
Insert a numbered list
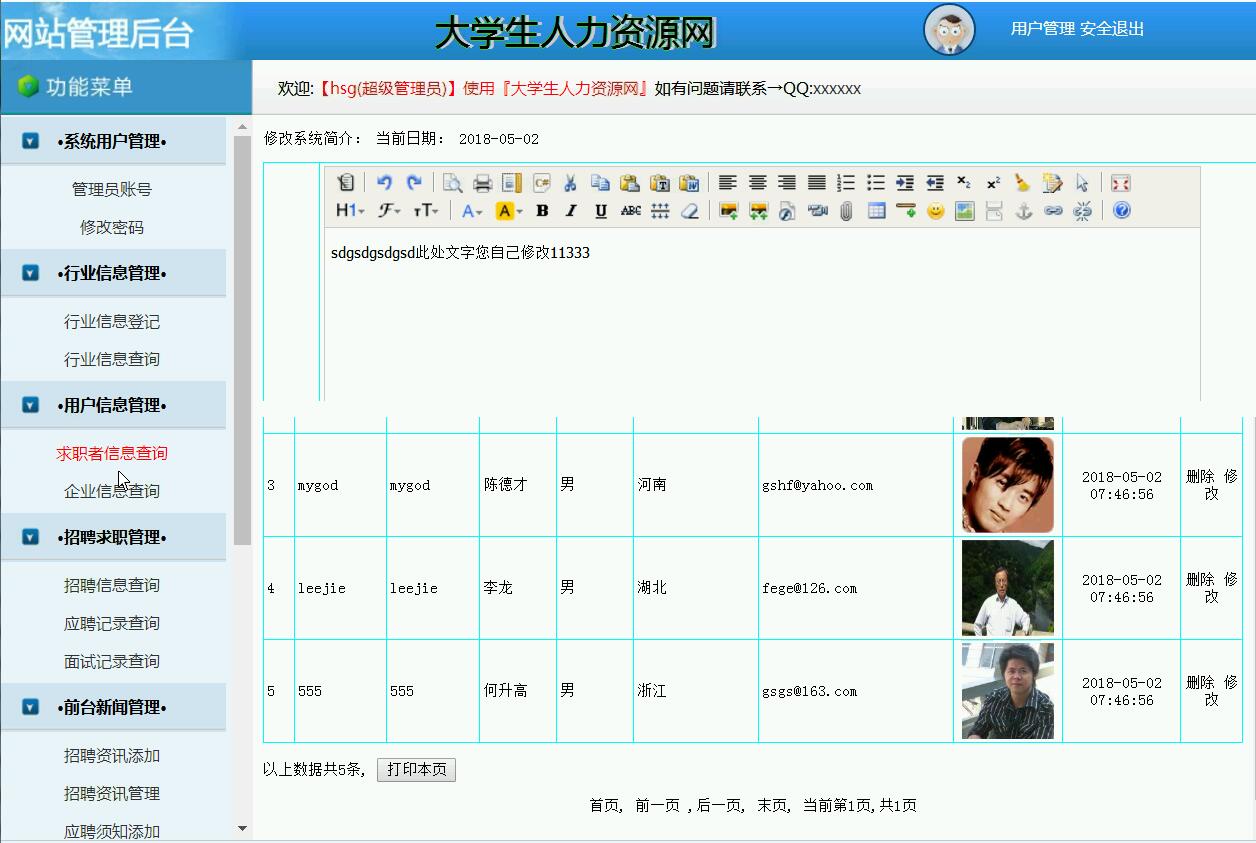coord(846,182)
